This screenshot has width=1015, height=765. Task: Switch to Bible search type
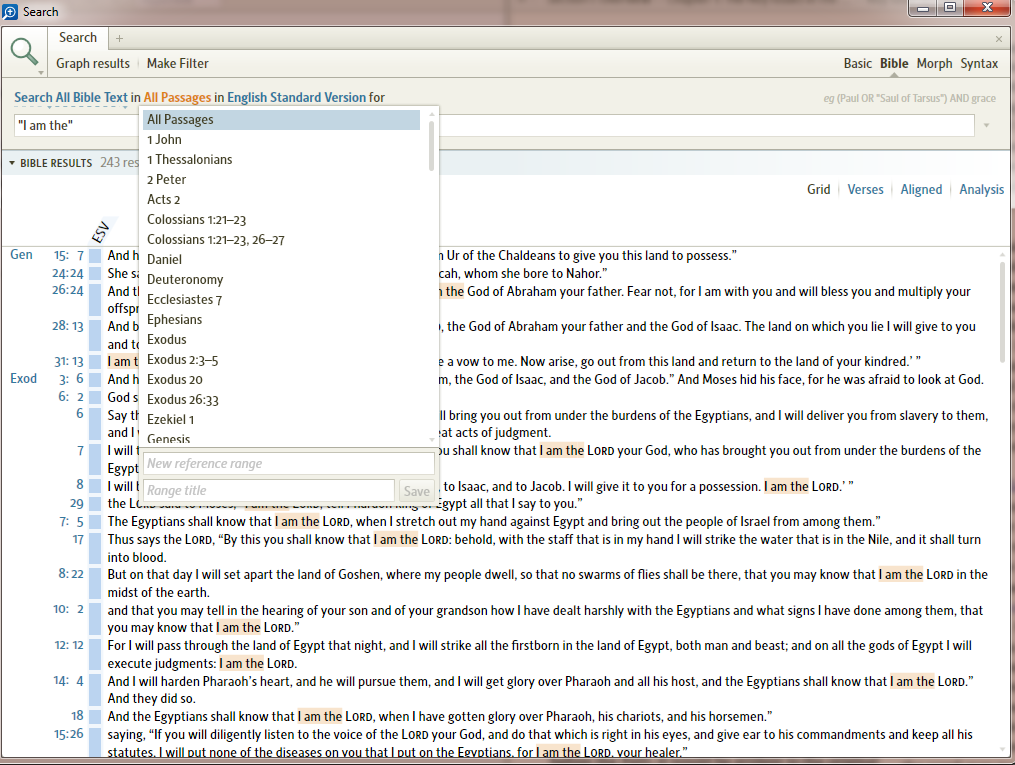[x=894, y=63]
